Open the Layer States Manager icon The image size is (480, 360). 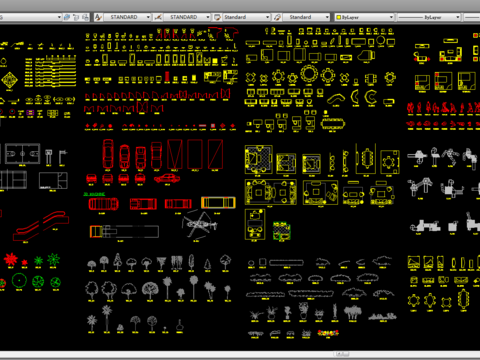click(x=86, y=17)
